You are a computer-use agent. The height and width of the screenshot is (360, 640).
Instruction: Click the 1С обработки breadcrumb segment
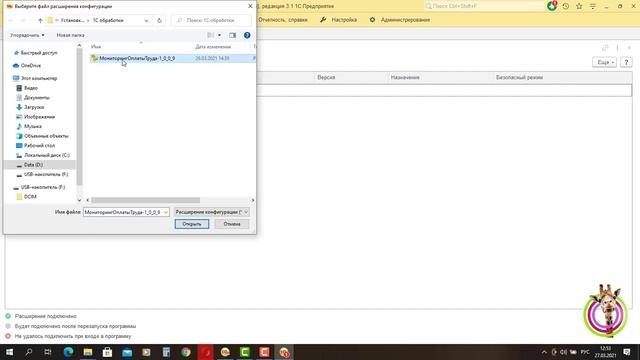click(108, 20)
